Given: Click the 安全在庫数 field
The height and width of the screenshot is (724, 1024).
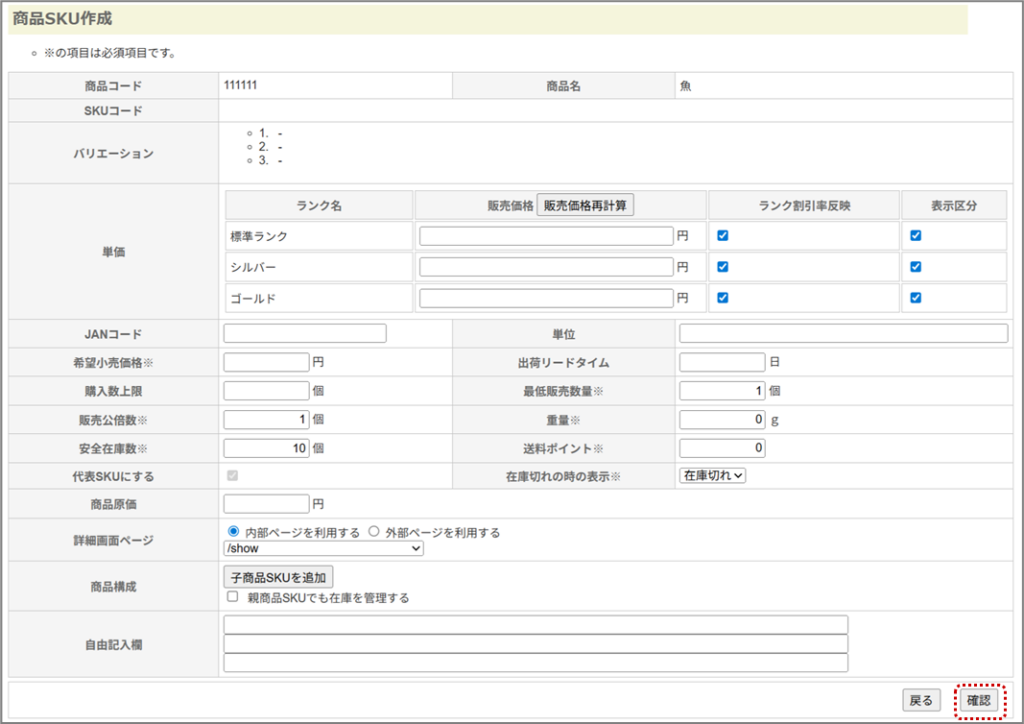Looking at the screenshot, I should click(266, 448).
